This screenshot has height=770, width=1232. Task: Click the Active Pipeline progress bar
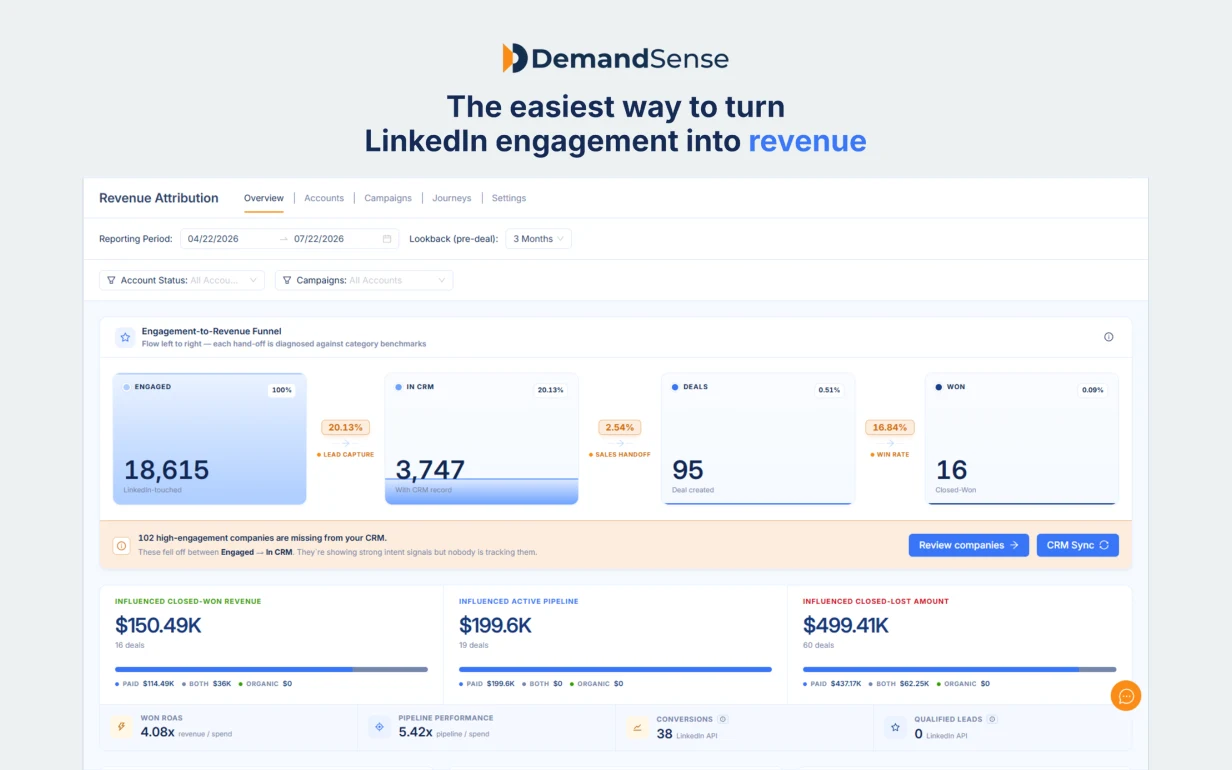[615, 669]
